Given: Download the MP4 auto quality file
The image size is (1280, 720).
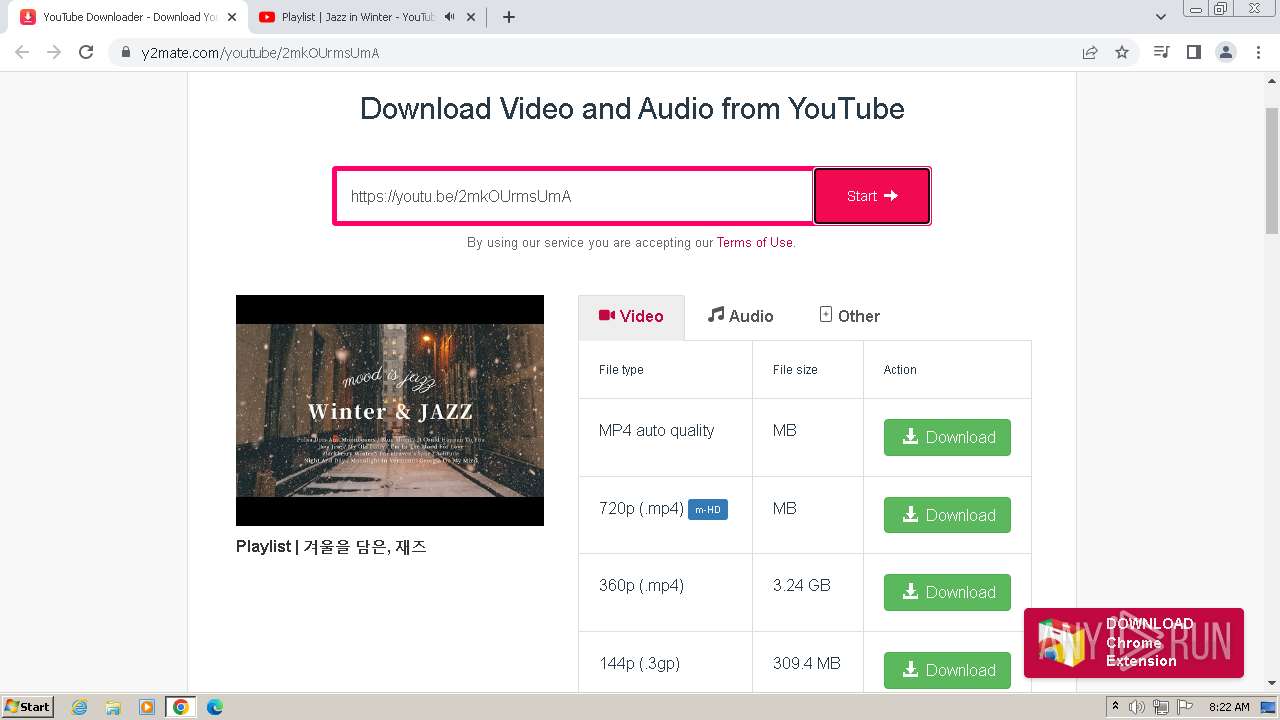Looking at the screenshot, I should click(947, 437).
